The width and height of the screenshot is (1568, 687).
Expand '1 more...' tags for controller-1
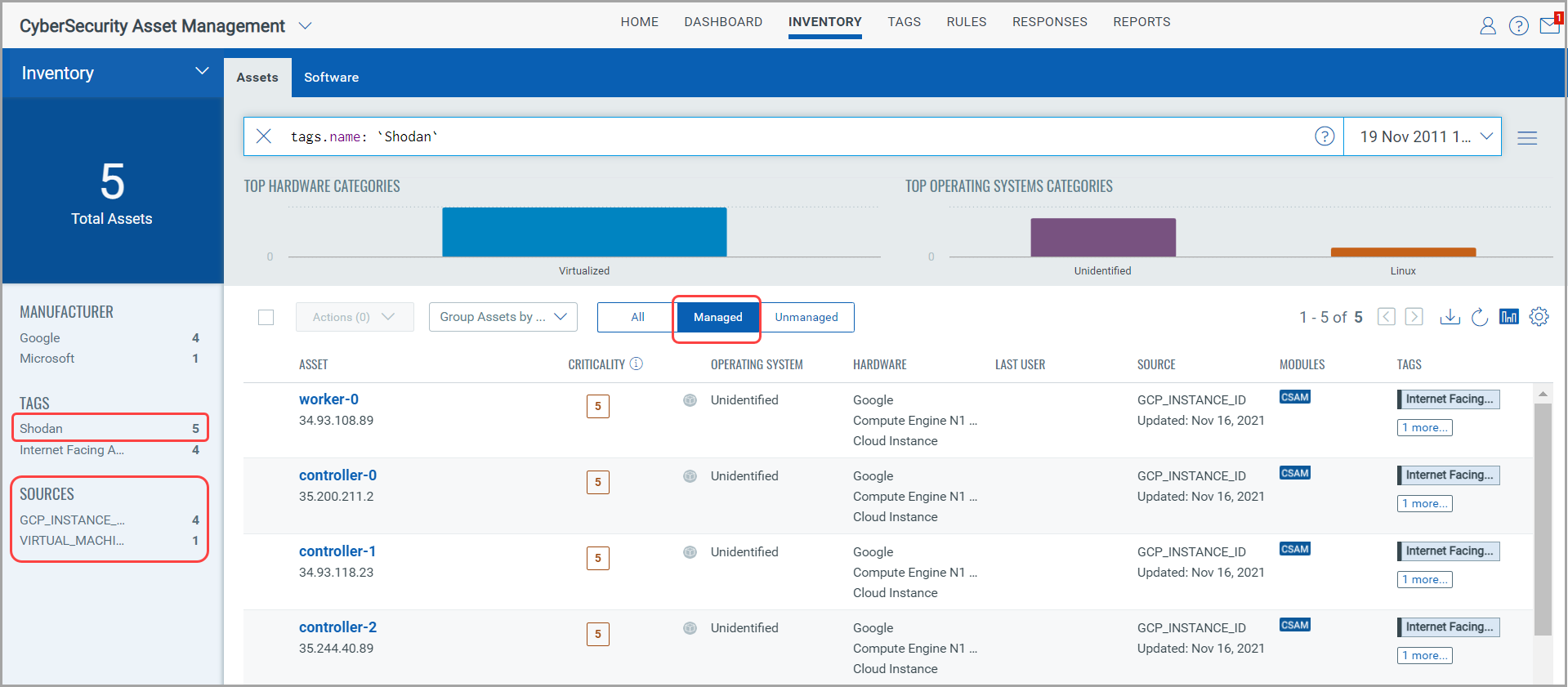click(1424, 579)
